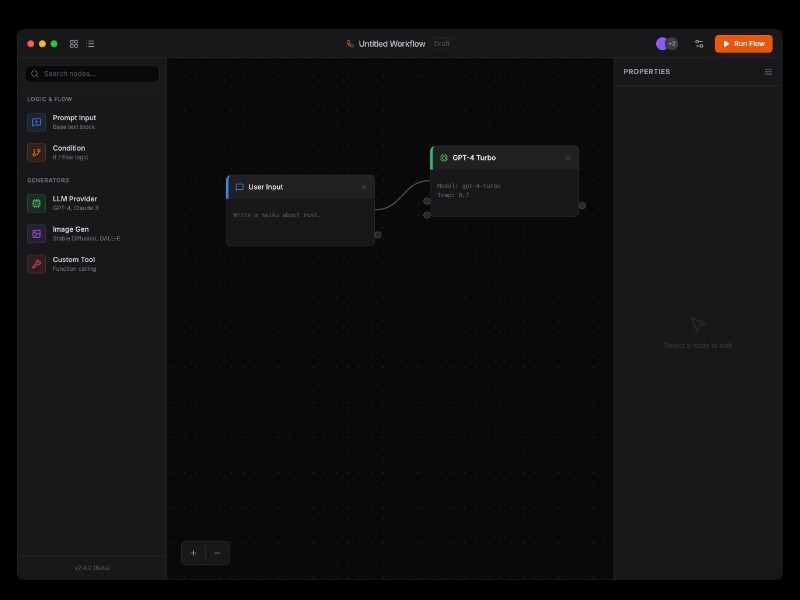The height and width of the screenshot is (600, 800).
Task: Select the LLM Provider chip icon
Action: coord(36,203)
